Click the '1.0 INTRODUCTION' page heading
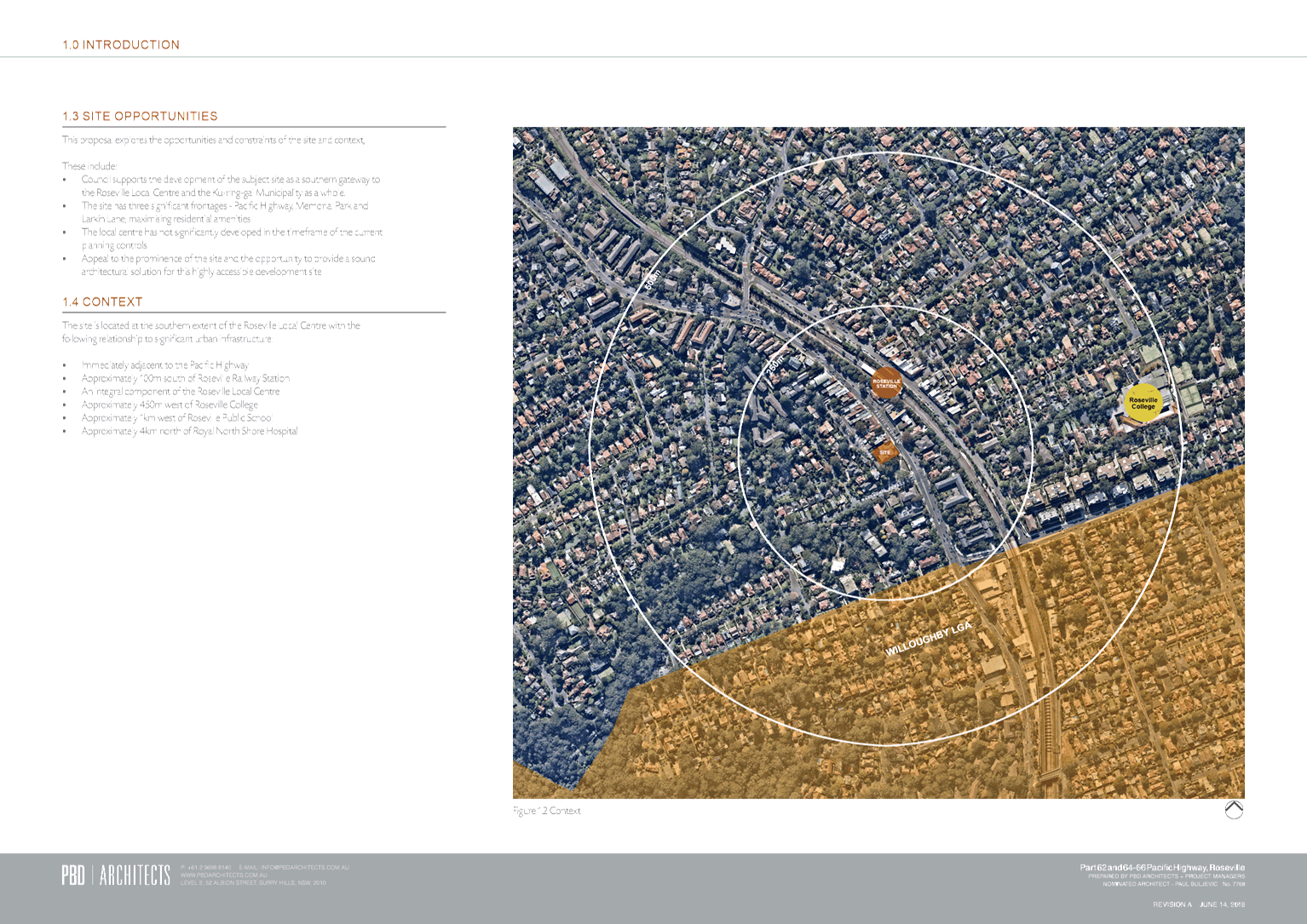1307x924 pixels. [121, 44]
